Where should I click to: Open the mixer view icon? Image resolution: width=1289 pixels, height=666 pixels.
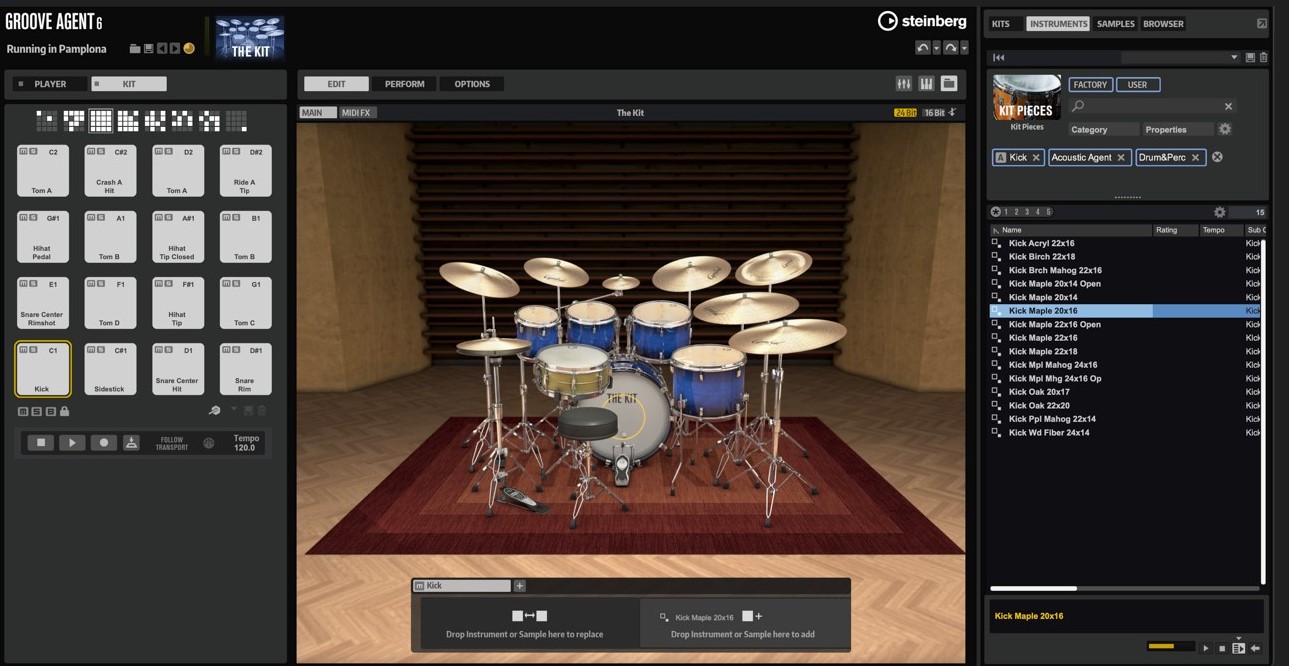point(904,84)
